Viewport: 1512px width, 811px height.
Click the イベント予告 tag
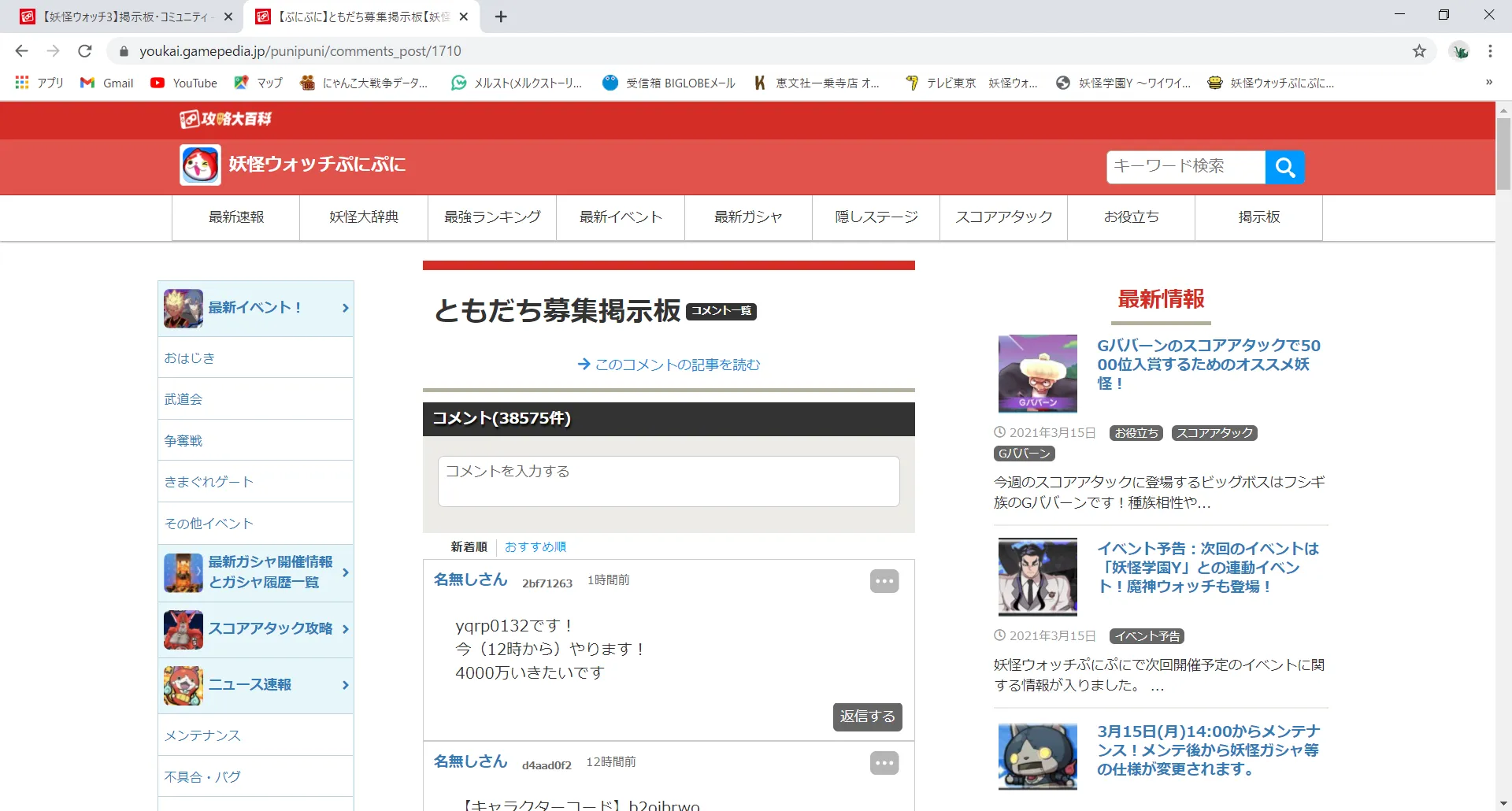pyautogui.click(x=1147, y=636)
